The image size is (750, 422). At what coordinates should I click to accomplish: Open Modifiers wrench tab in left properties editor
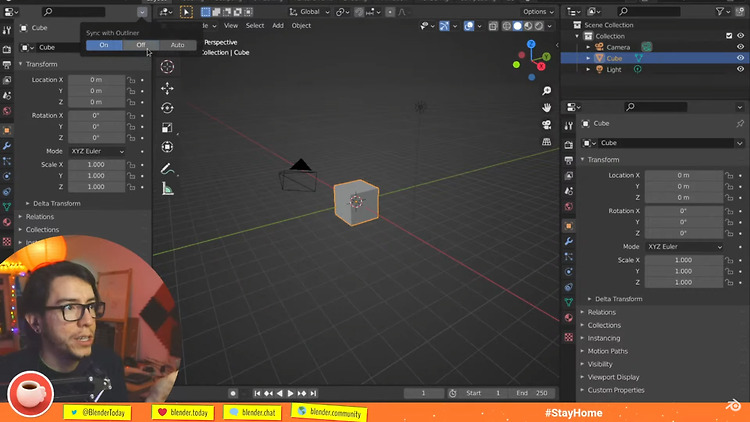point(7,145)
